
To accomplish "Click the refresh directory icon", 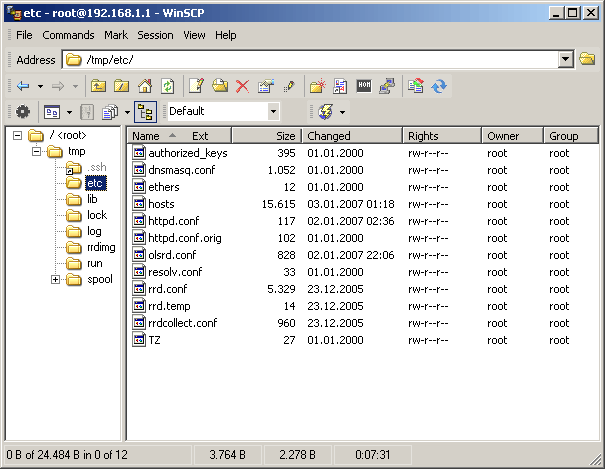I will 168,86.
